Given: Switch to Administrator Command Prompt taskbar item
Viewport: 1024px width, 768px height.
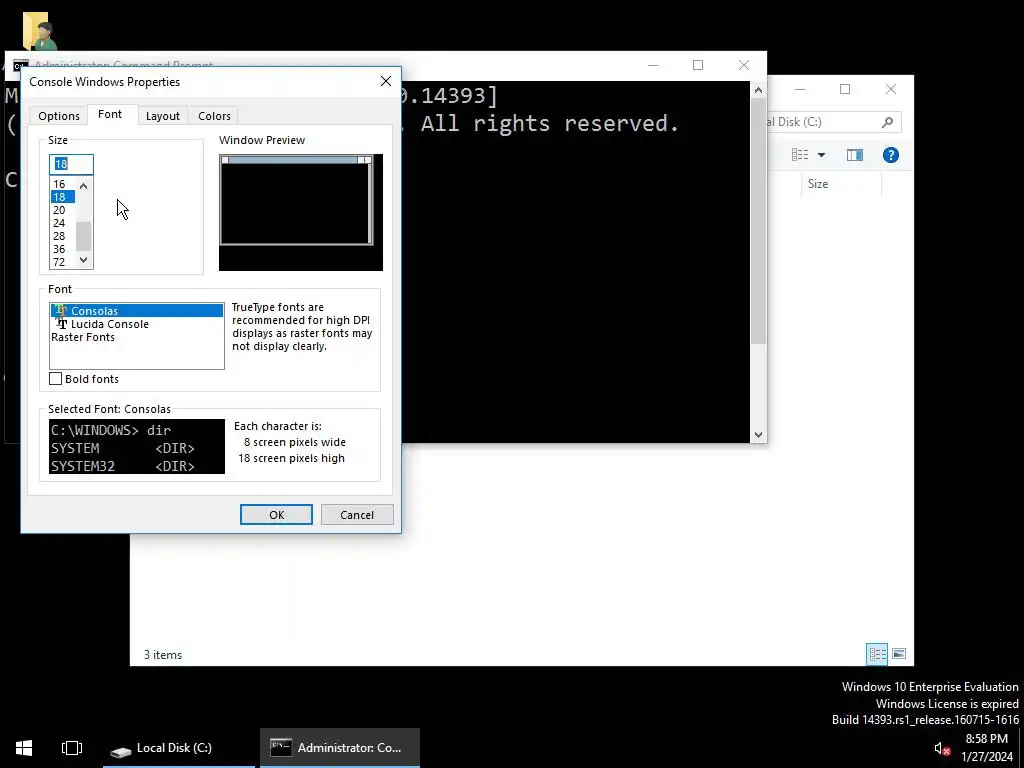Looking at the screenshot, I should pyautogui.click(x=340, y=748).
